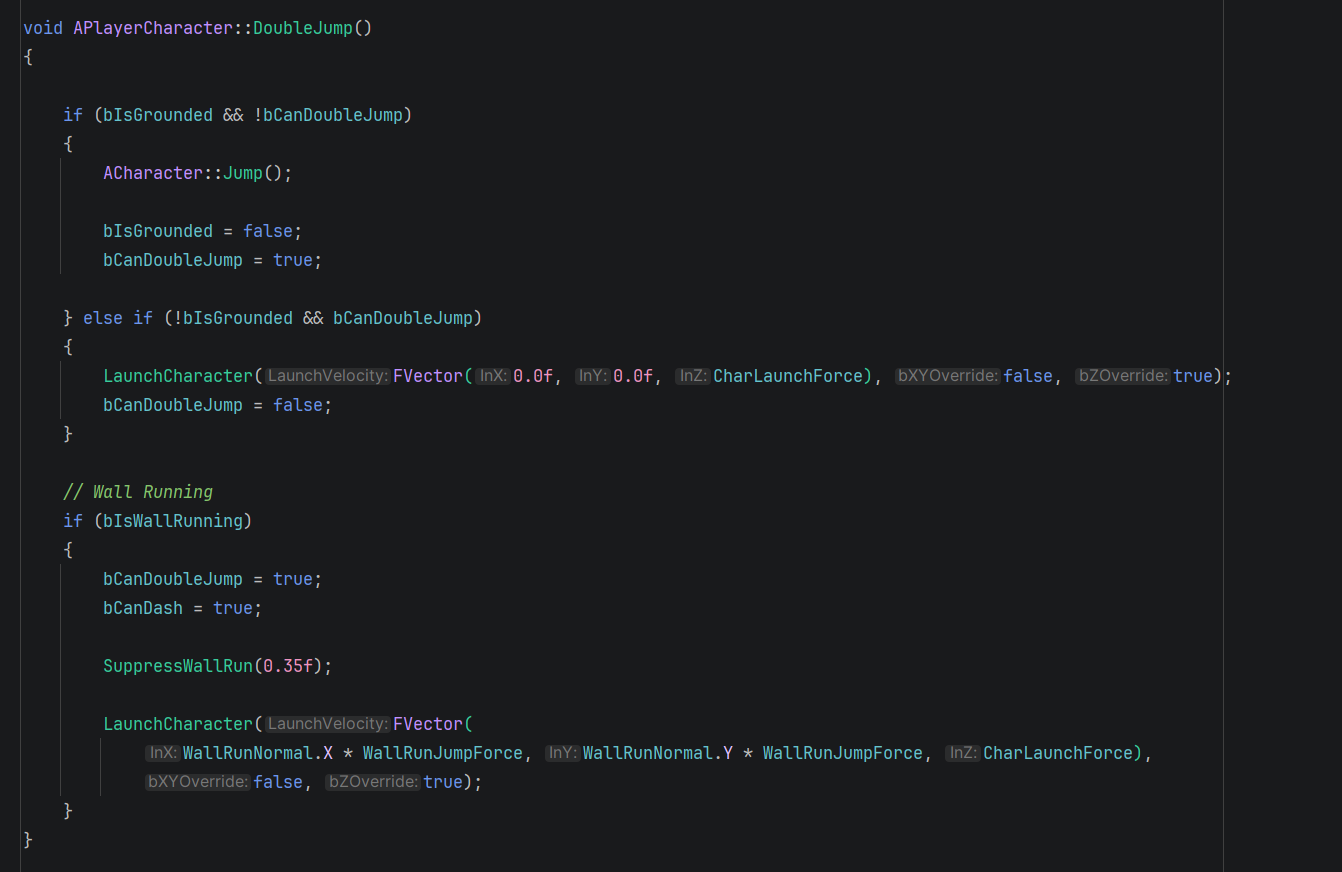Click the bCanDash variable
The height and width of the screenshot is (872, 1342).
click(x=143, y=608)
